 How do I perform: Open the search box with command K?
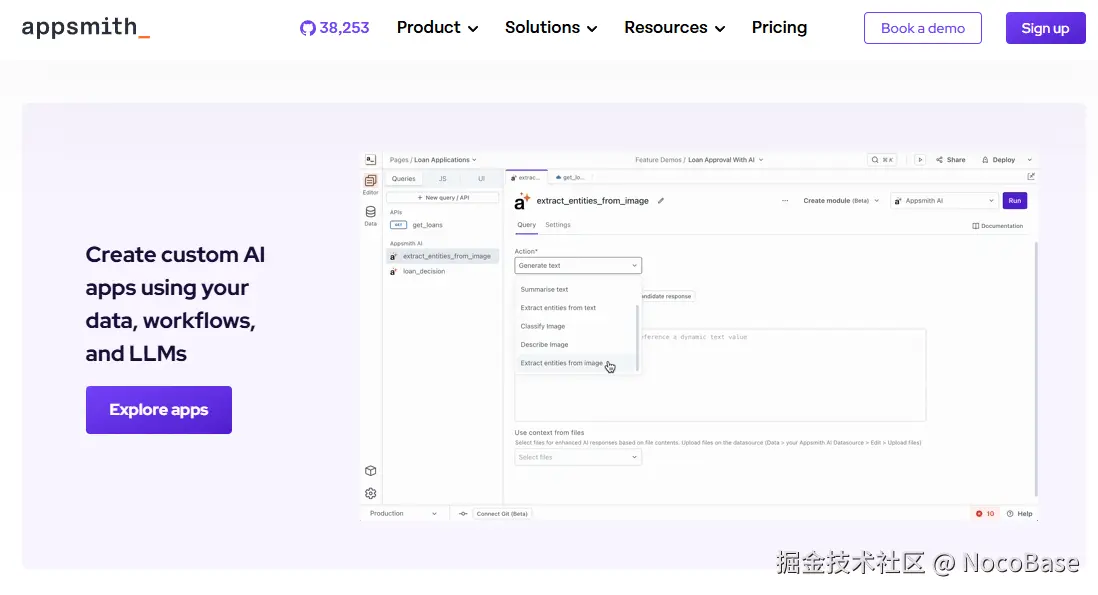[882, 160]
